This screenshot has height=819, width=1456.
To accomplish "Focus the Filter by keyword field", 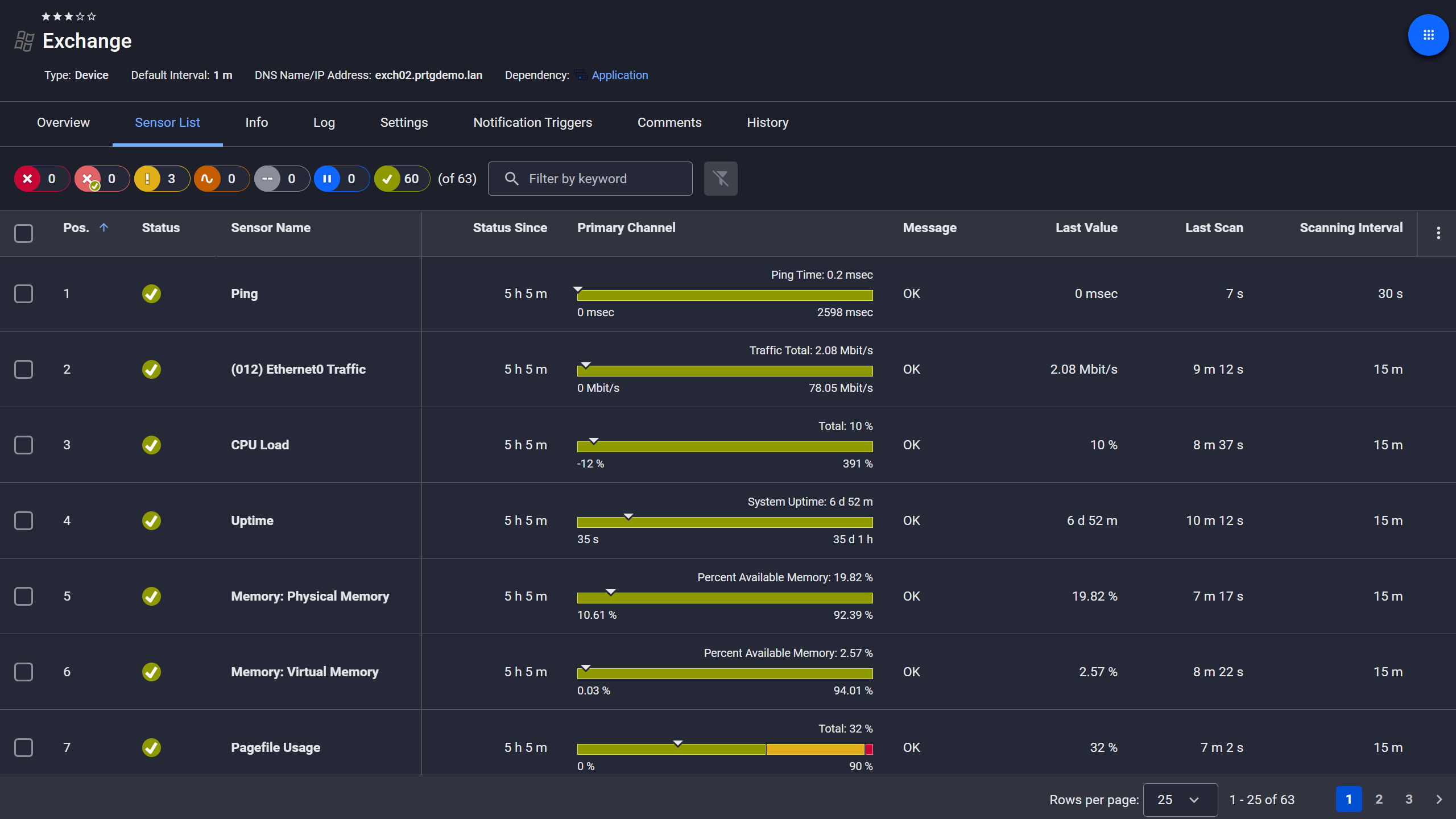I will coord(590,179).
